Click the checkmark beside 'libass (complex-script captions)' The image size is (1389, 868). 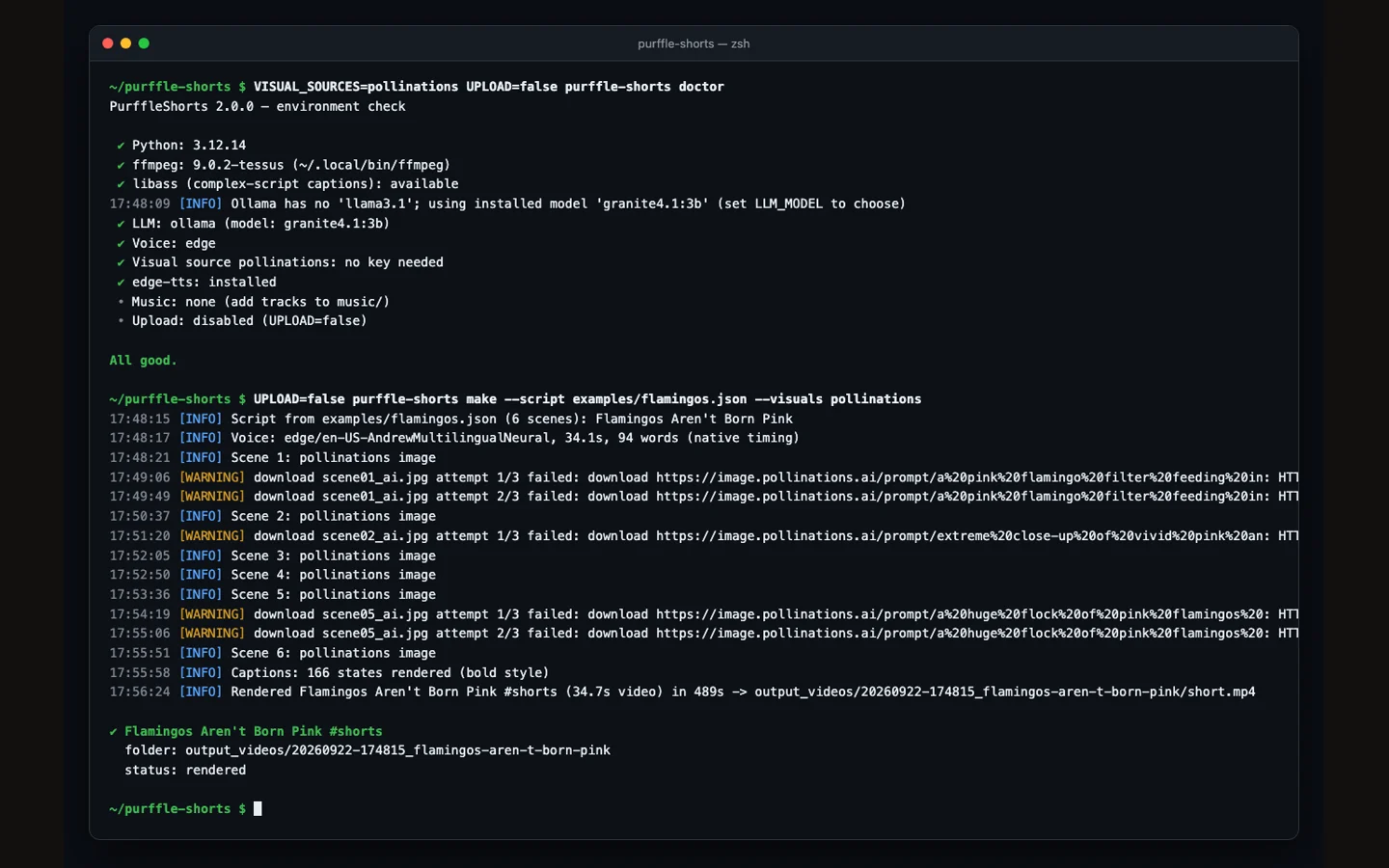[x=121, y=184]
